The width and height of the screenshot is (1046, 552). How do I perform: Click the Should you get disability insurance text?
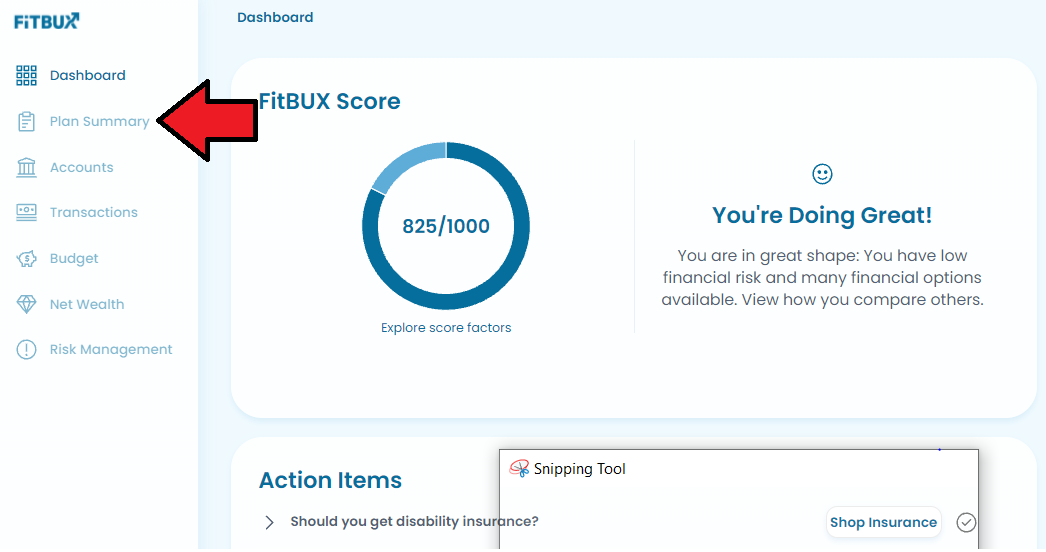pos(414,522)
